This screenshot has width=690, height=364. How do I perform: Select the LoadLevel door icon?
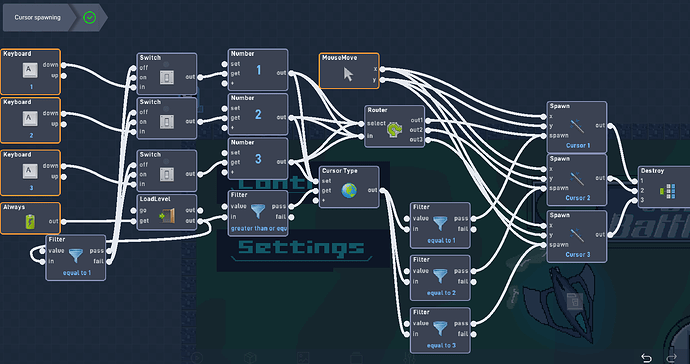[x=167, y=216]
